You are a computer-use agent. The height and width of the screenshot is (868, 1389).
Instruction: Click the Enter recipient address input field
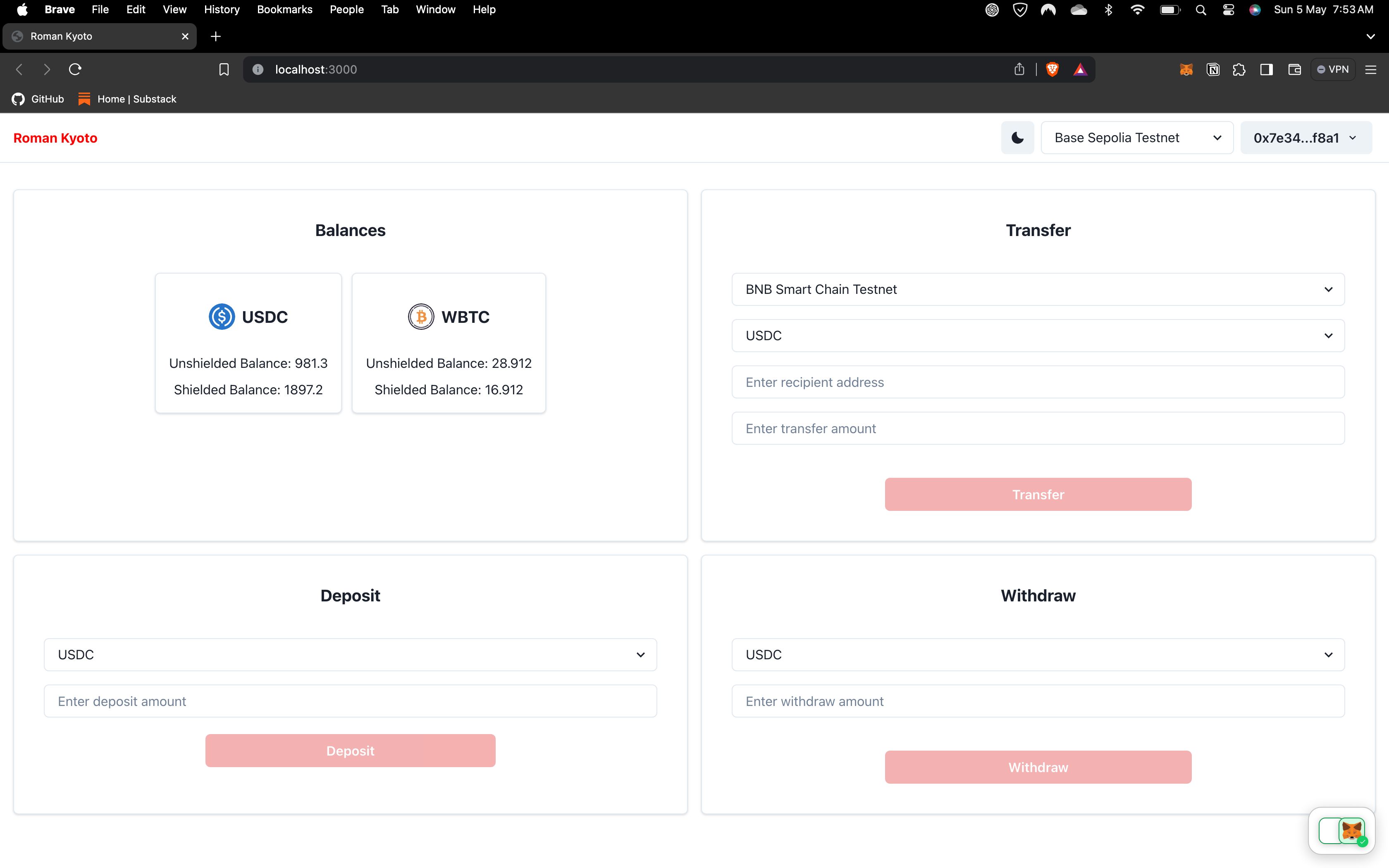(1038, 382)
